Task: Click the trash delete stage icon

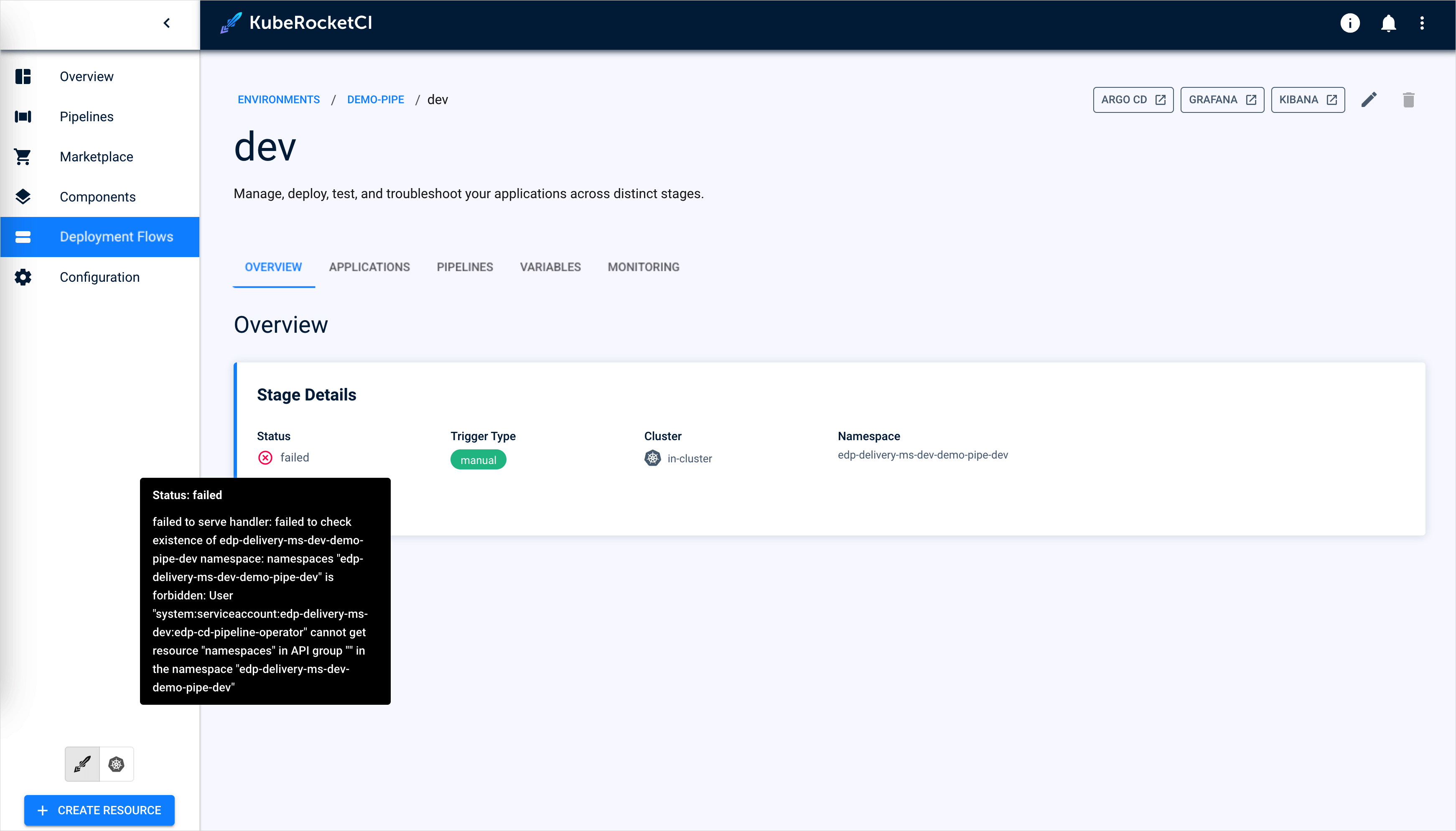Action: coord(1408,99)
